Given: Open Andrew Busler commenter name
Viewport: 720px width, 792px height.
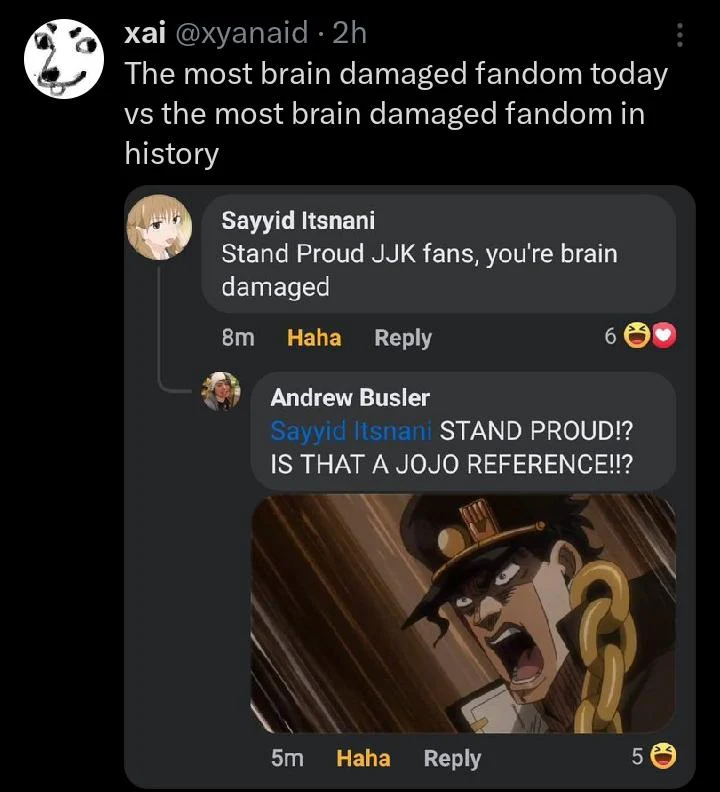Looking at the screenshot, I should coord(350,398).
